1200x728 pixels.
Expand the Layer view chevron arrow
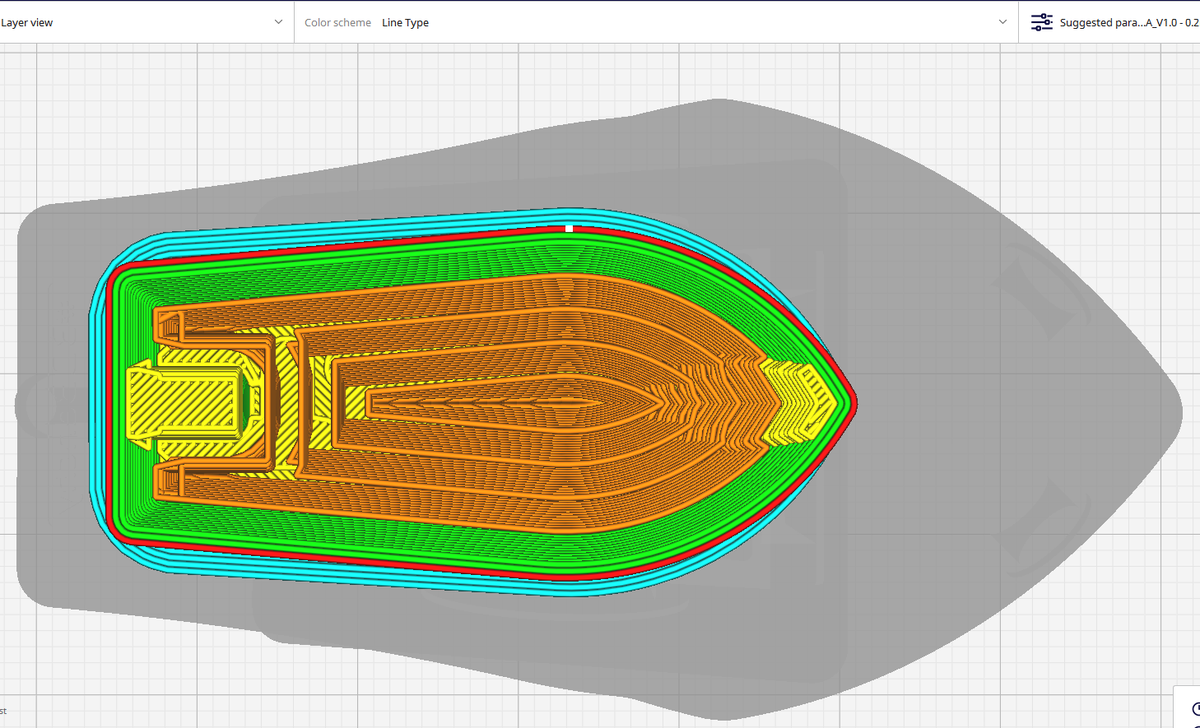coord(278,21)
